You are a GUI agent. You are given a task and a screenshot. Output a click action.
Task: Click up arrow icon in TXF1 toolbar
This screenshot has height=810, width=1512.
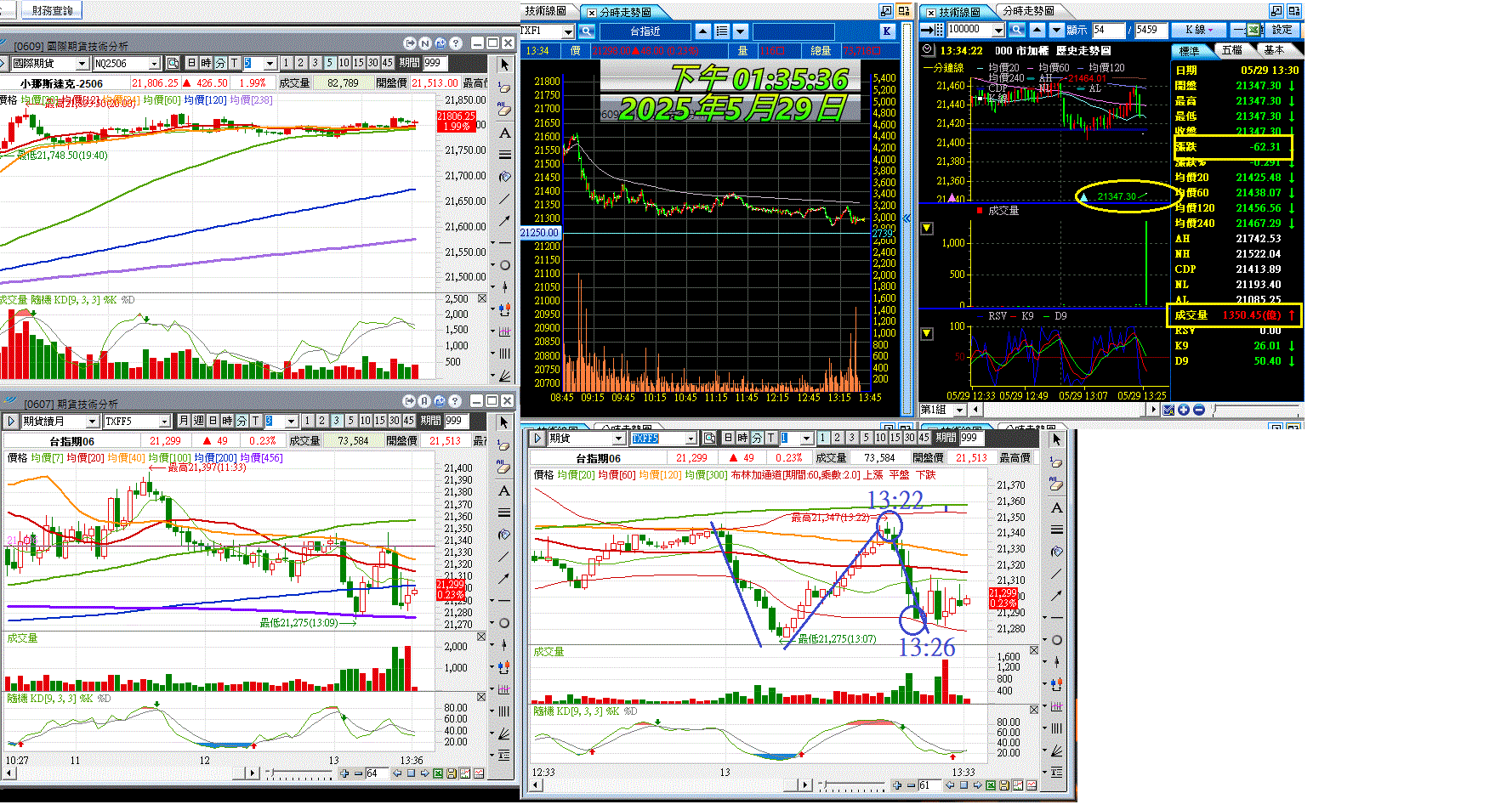(x=703, y=31)
